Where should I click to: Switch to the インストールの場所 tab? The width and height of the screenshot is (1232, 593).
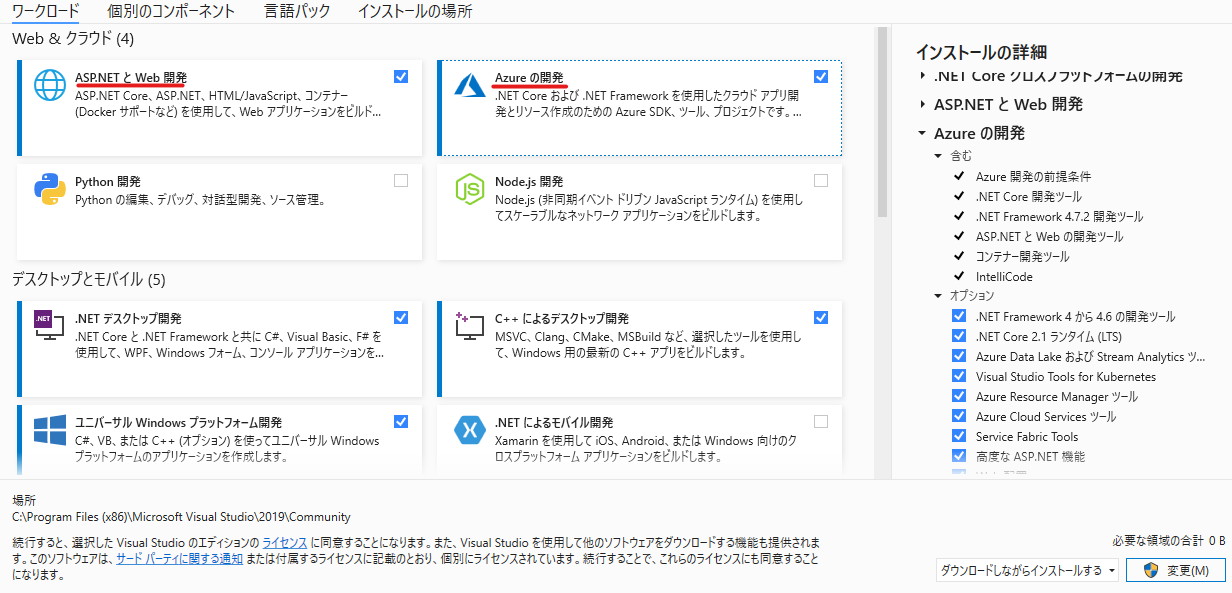click(x=415, y=11)
